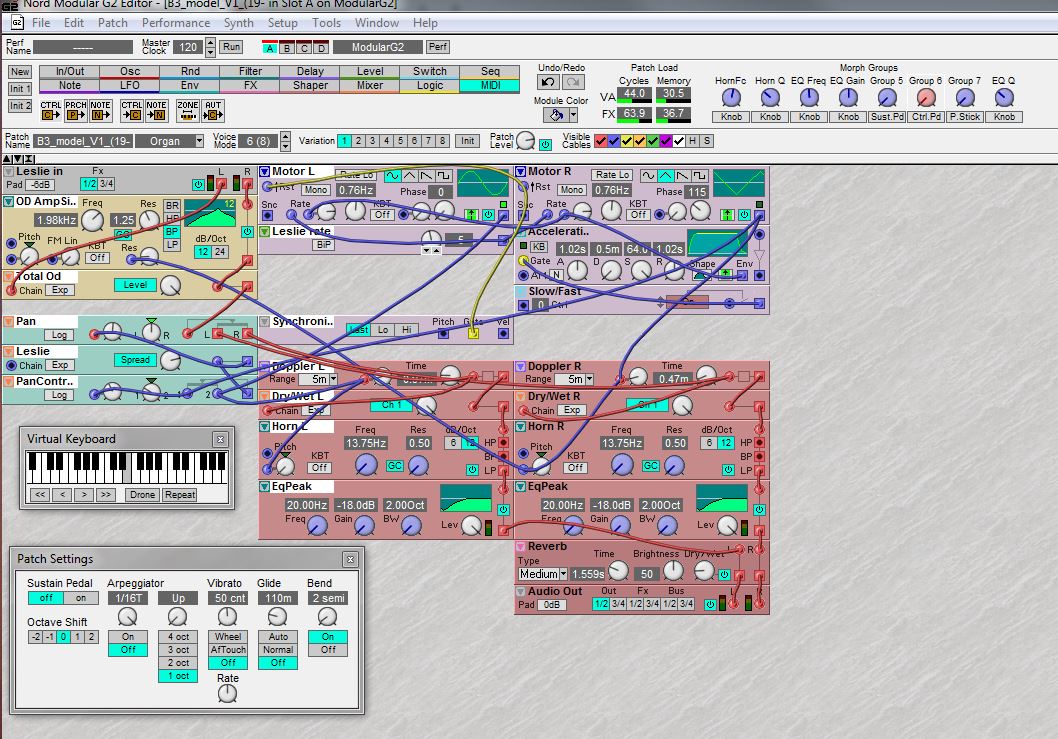Increase Master Clock with up stepper
Image resolution: width=1058 pixels, height=739 pixels.
click(x=210, y=43)
